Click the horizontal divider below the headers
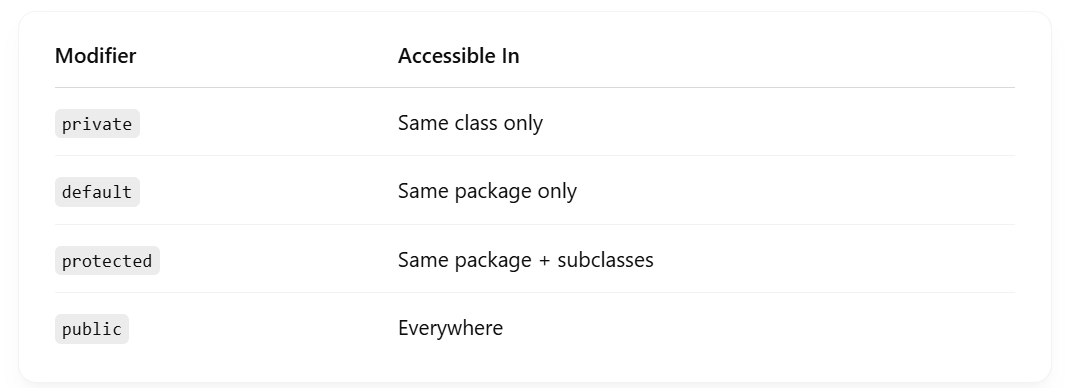The image size is (1069, 388). point(534,87)
